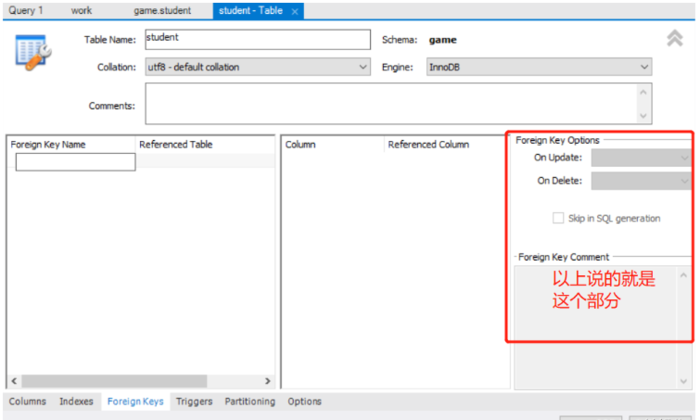
Task: Collapse the header with double-chevron icon
Action: click(675, 39)
